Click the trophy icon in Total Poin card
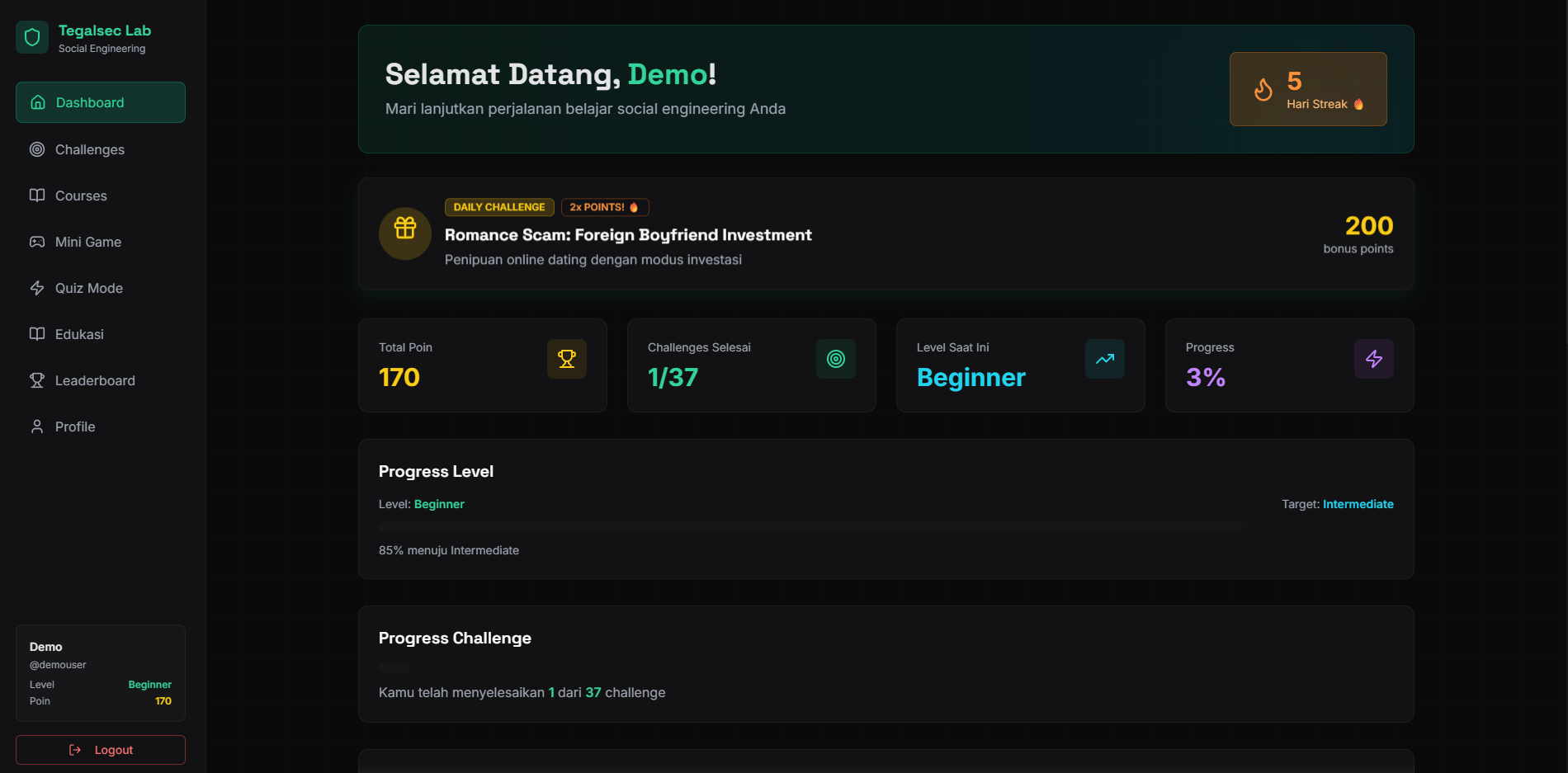The width and height of the screenshot is (1568, 773). tap(566, 359)
